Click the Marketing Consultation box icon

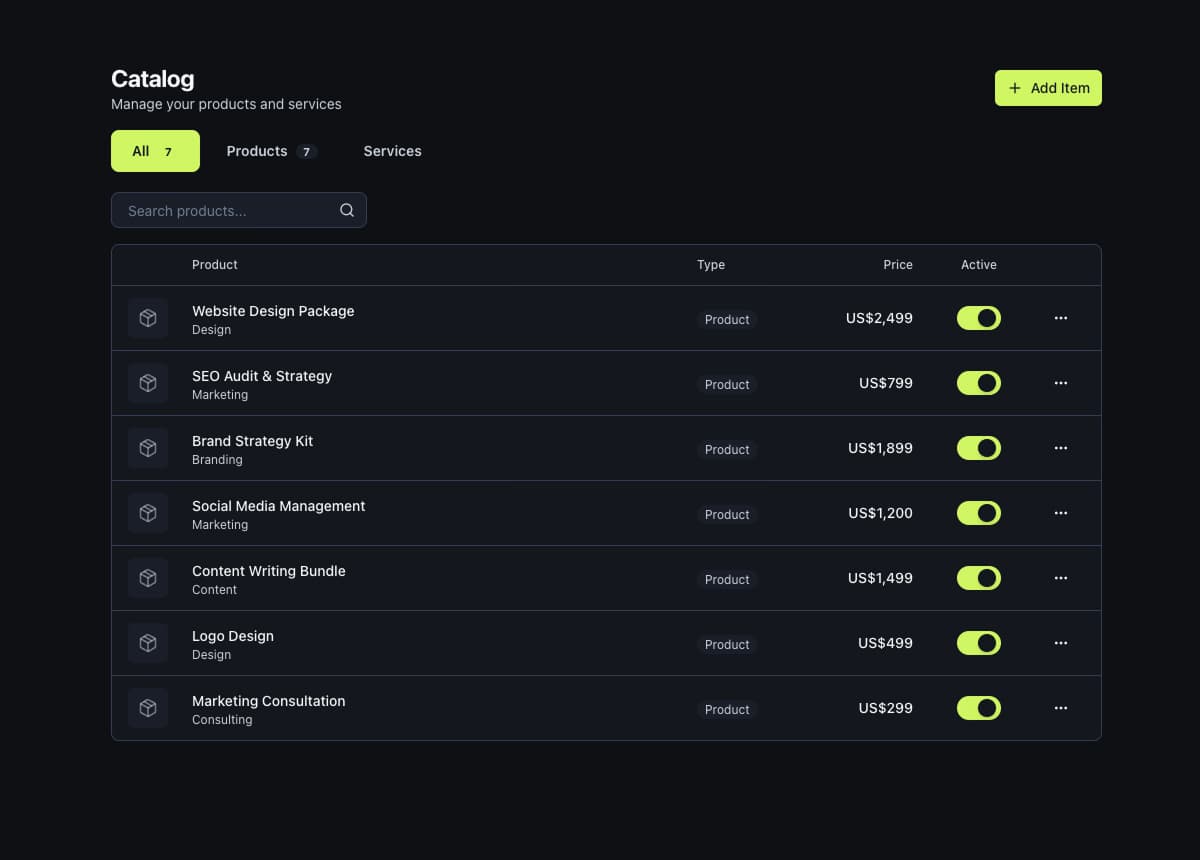[x=148, y=708]
